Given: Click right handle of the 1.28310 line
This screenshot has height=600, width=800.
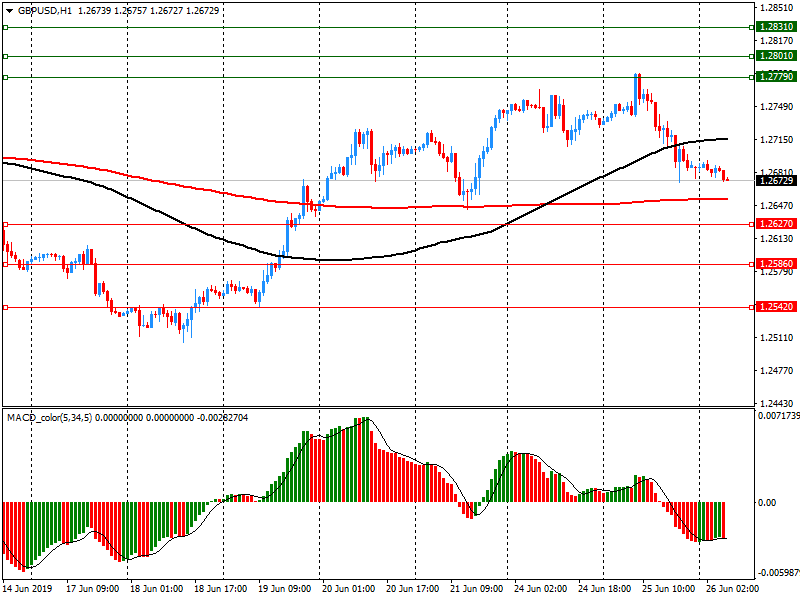Looking at the screenshot, I should click(x=752, y=28).
